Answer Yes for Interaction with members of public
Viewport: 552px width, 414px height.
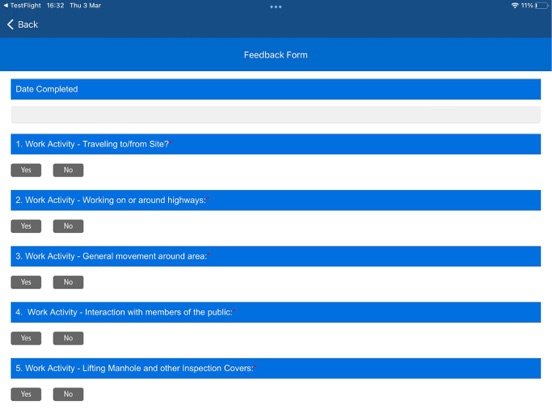[x=26, y=338]
